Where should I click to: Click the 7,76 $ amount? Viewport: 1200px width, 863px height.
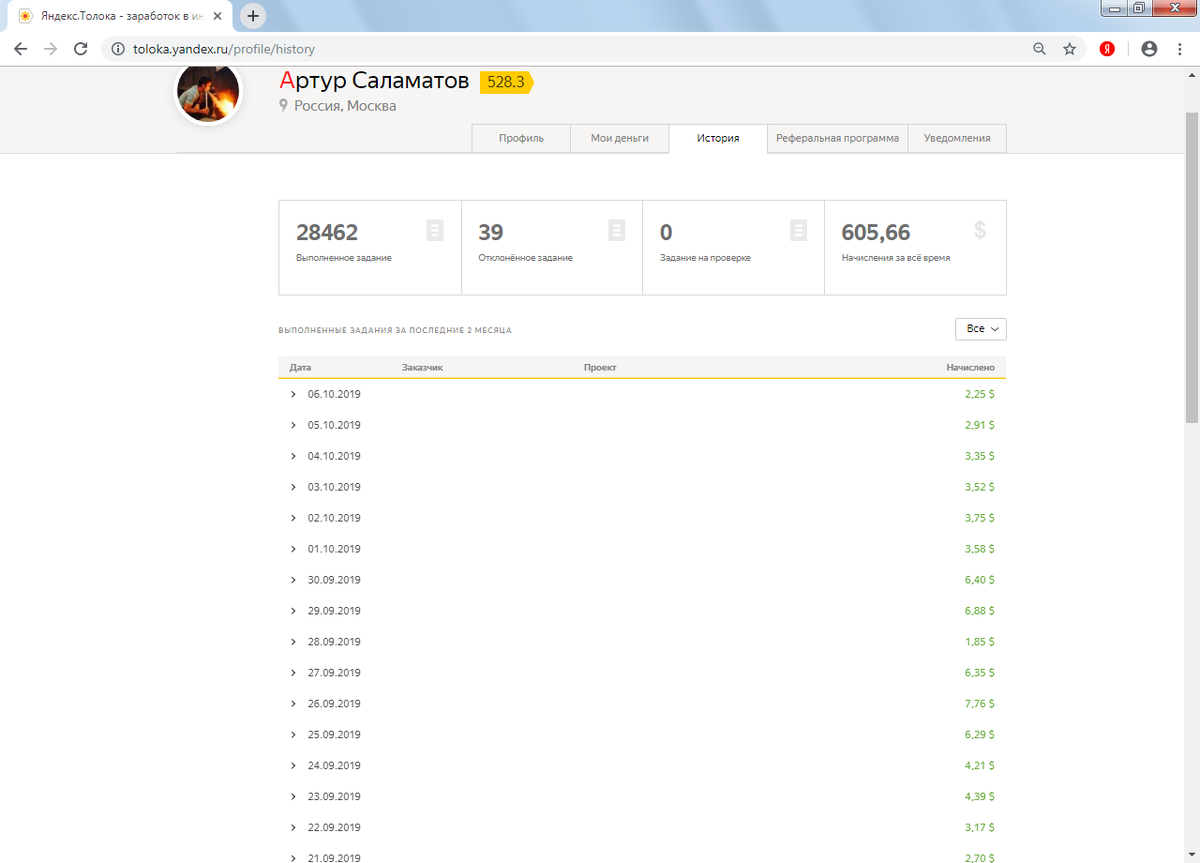[980, 704]
